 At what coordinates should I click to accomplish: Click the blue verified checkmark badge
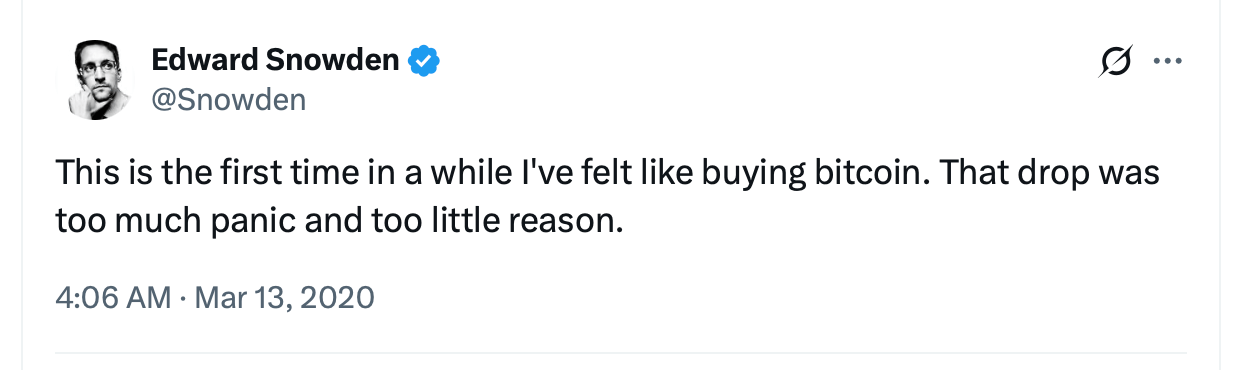426,61
